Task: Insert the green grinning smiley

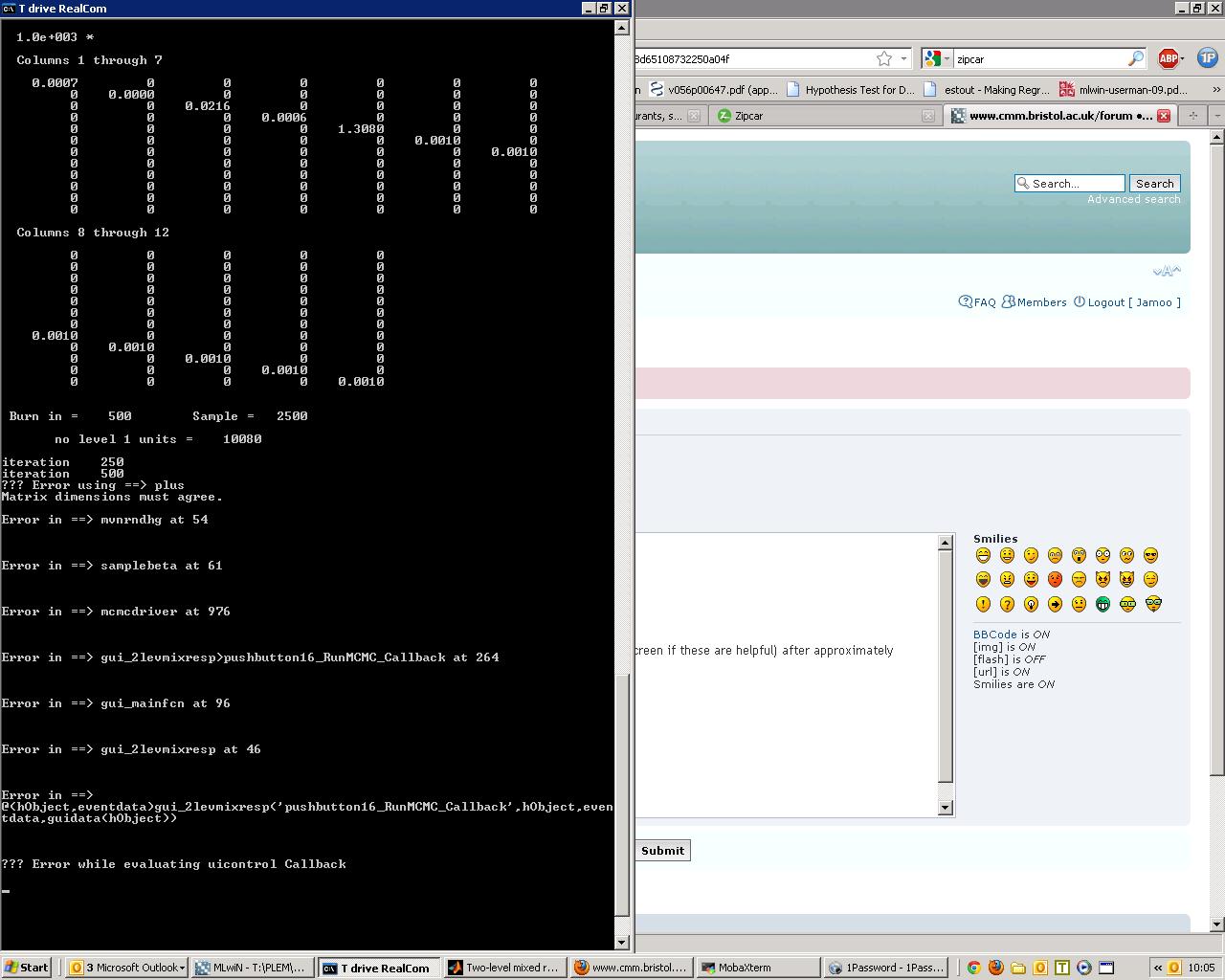Action: coord(1102,604)
